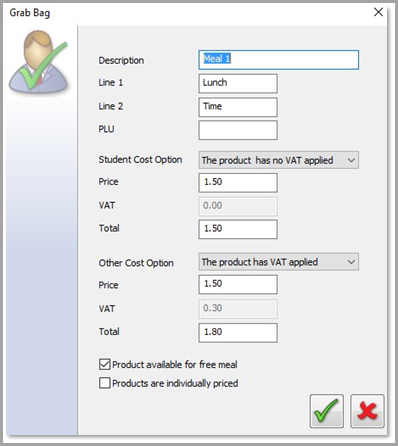
Task: Open the Student Cost Option dropdown
Action: (x=279, y=160)
